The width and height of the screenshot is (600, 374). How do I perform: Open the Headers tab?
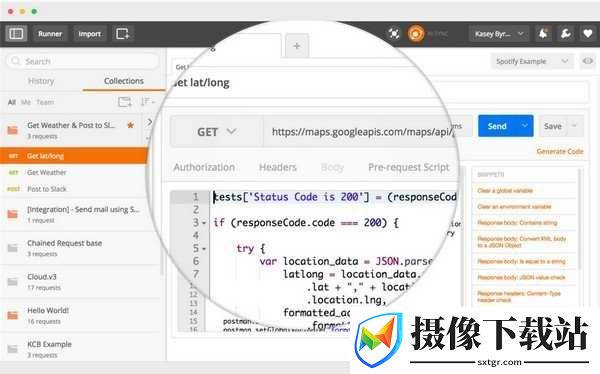pyautogui.click(x=278, y=167)
